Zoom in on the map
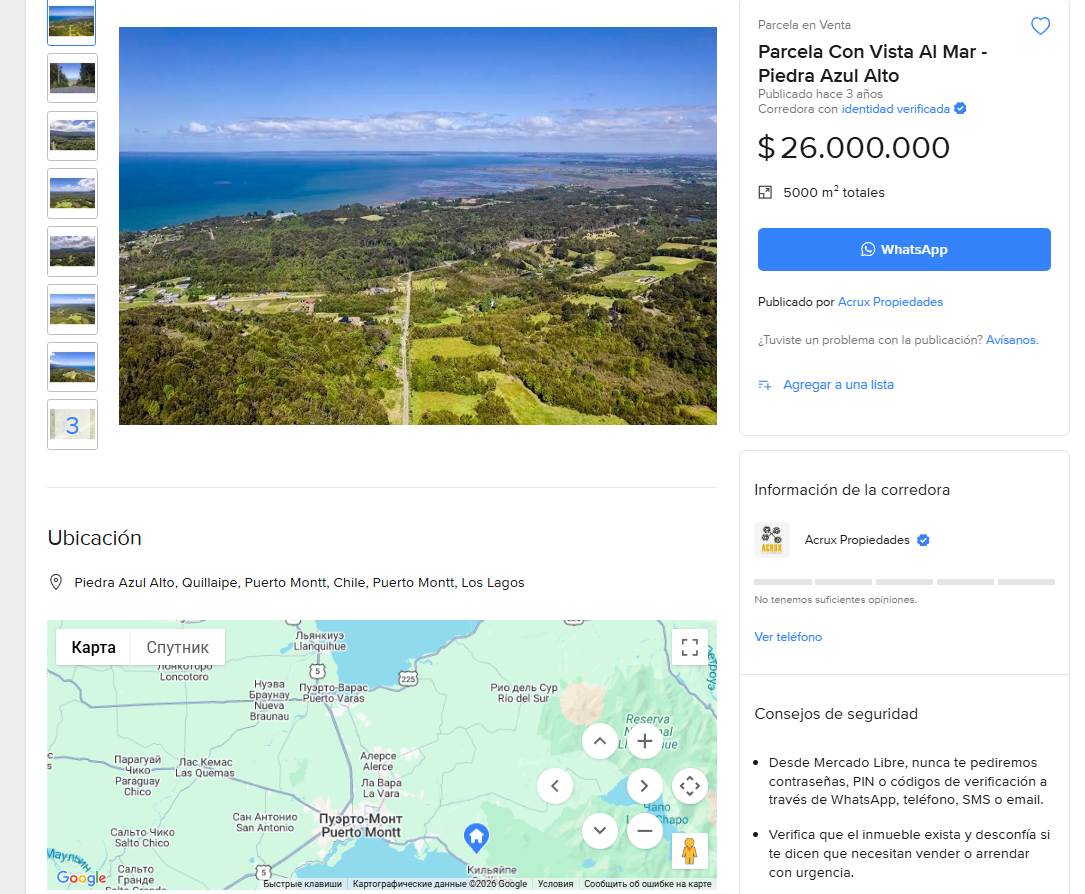This screenshot has height=894, width=1085. 645,741
